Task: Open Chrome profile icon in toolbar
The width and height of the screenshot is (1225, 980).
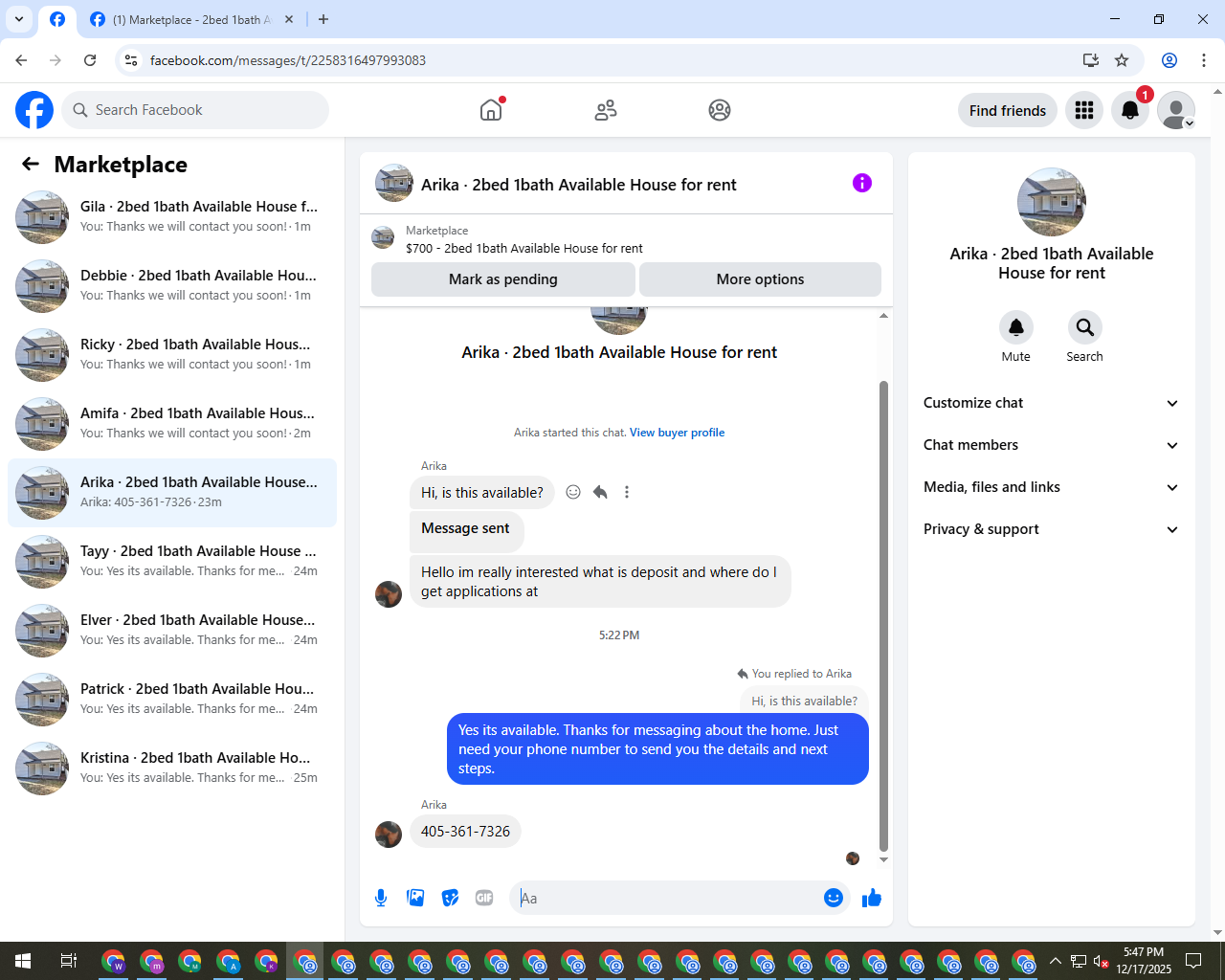Action: pos(1169,60)
